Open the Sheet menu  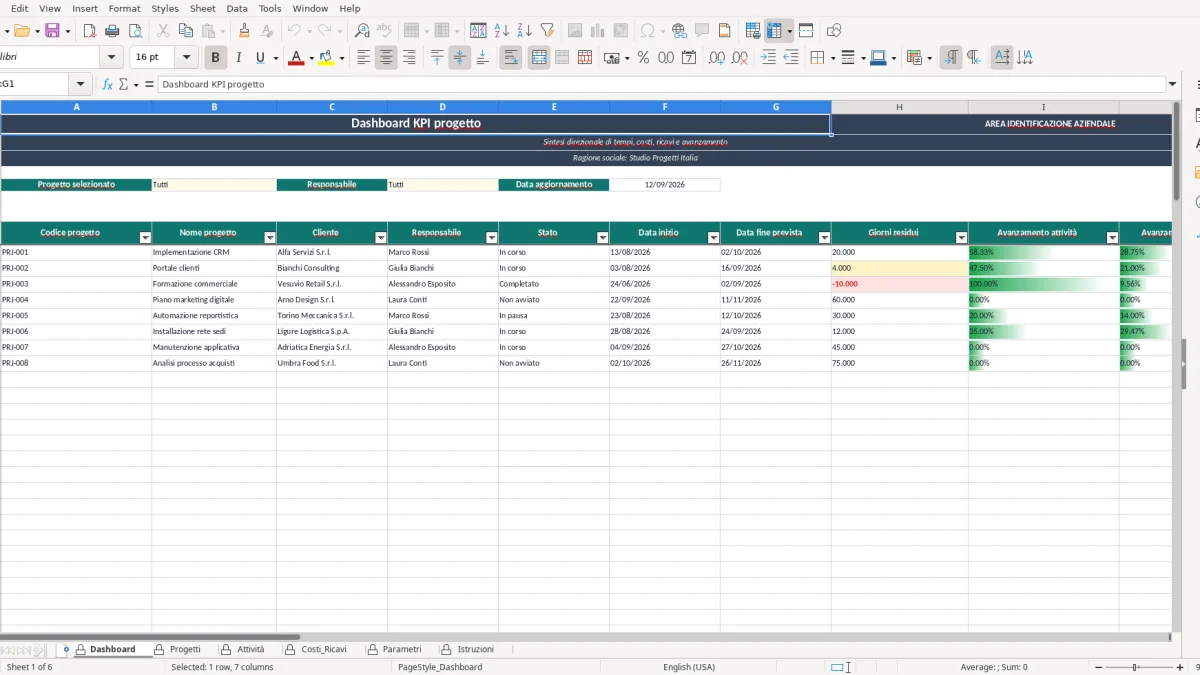tap(203, 8)
